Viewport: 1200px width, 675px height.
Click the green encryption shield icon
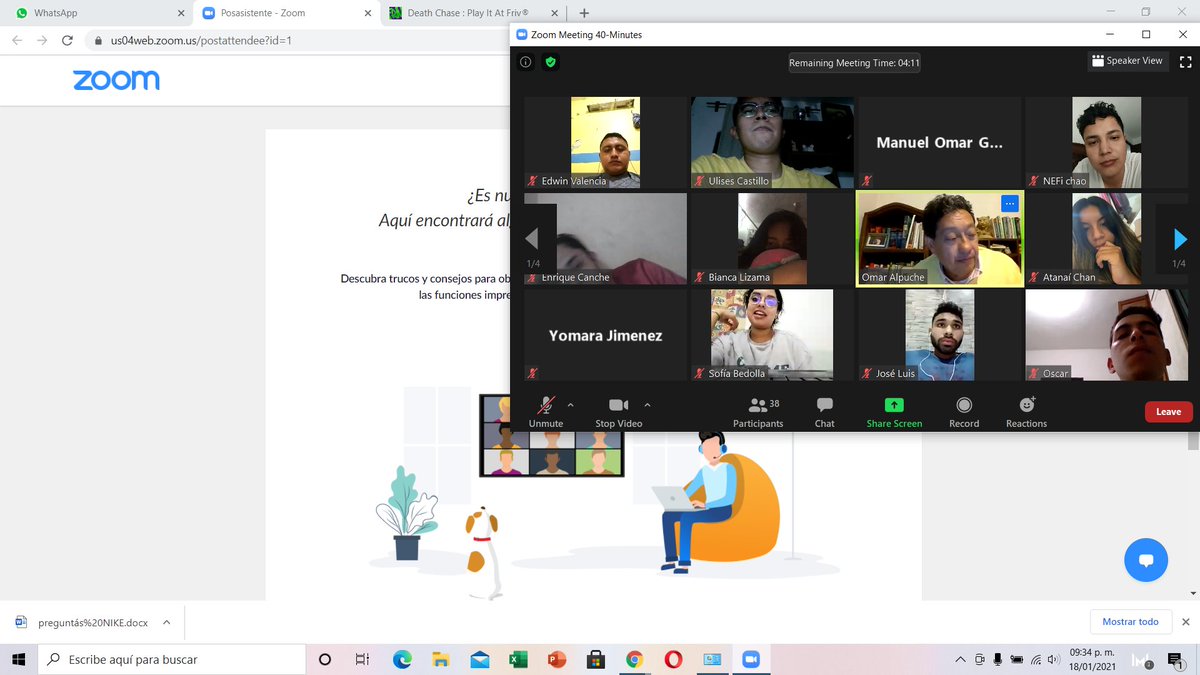(x=550, y=61)
